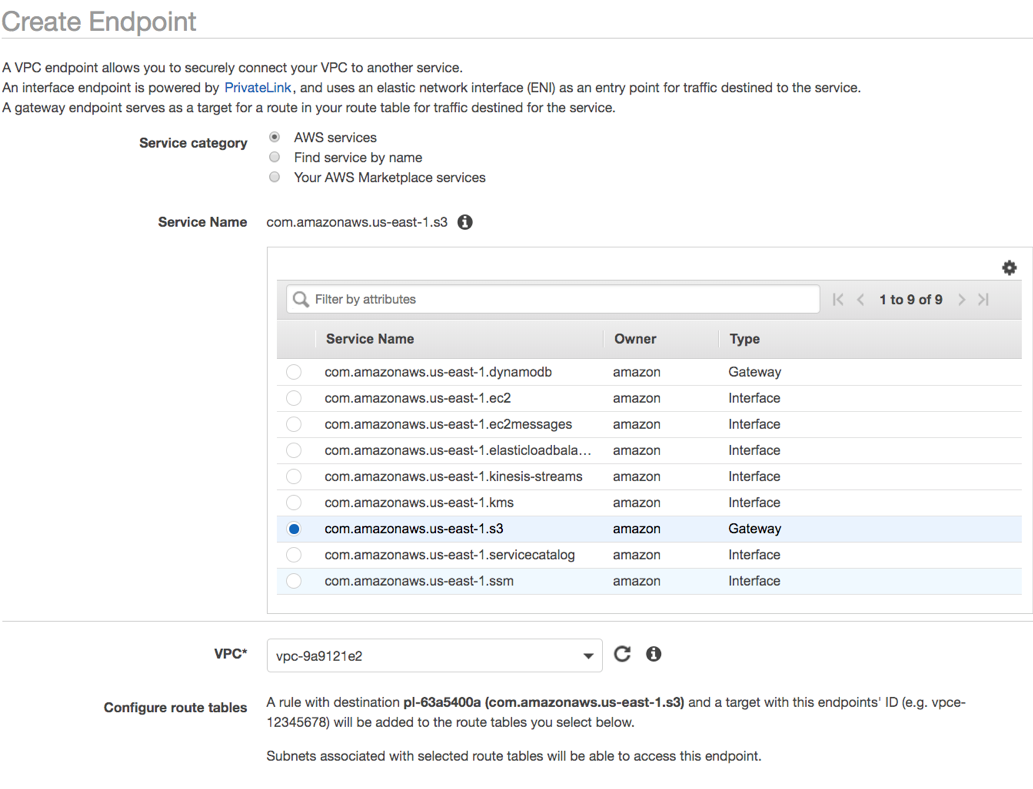This screenshot has height=789, width=1033.
Task: Select the ssm service radio button
Action: [x=294, y=581]
